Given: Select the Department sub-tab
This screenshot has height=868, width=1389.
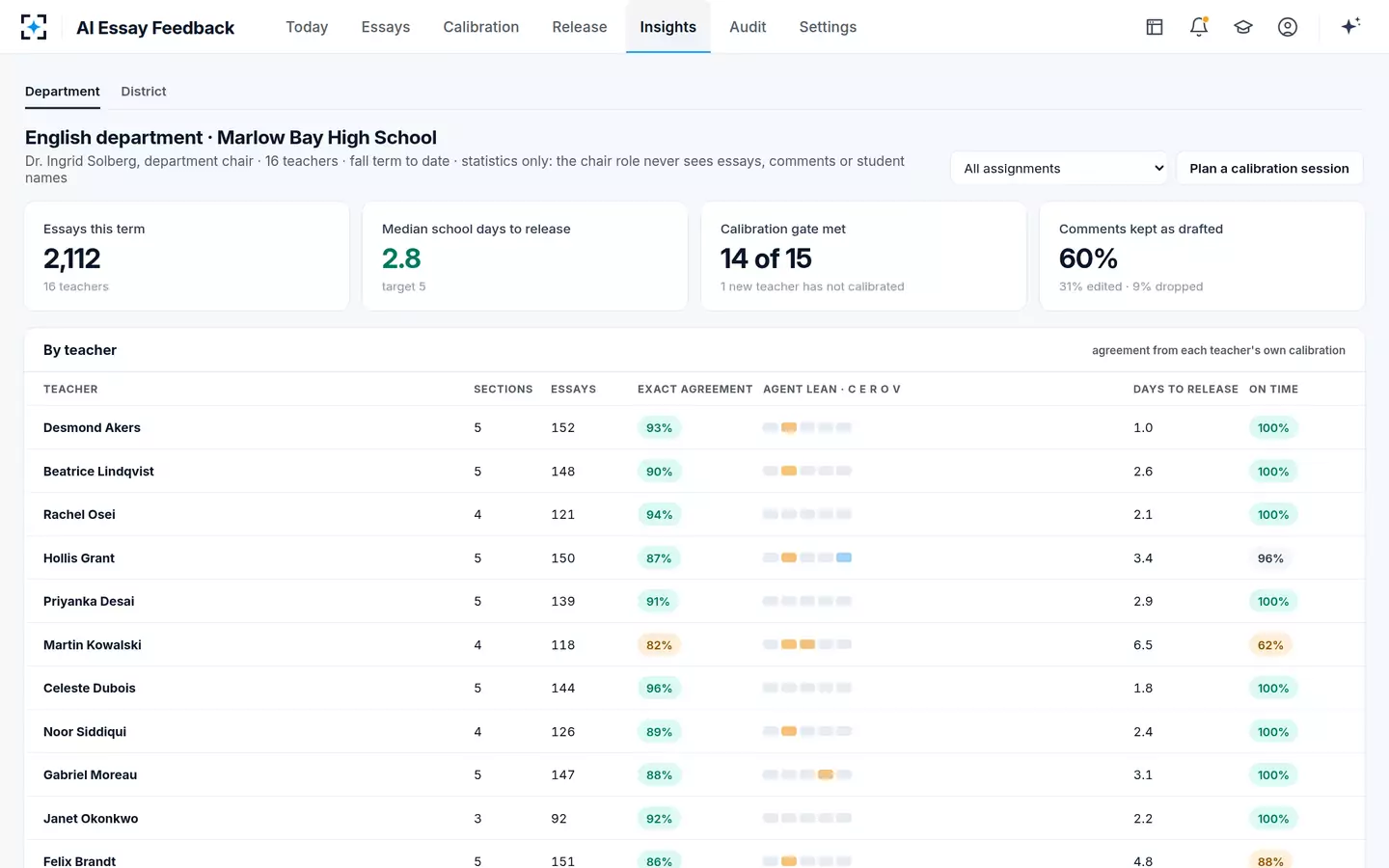Looking at the screenshot, I should (63, 92).
